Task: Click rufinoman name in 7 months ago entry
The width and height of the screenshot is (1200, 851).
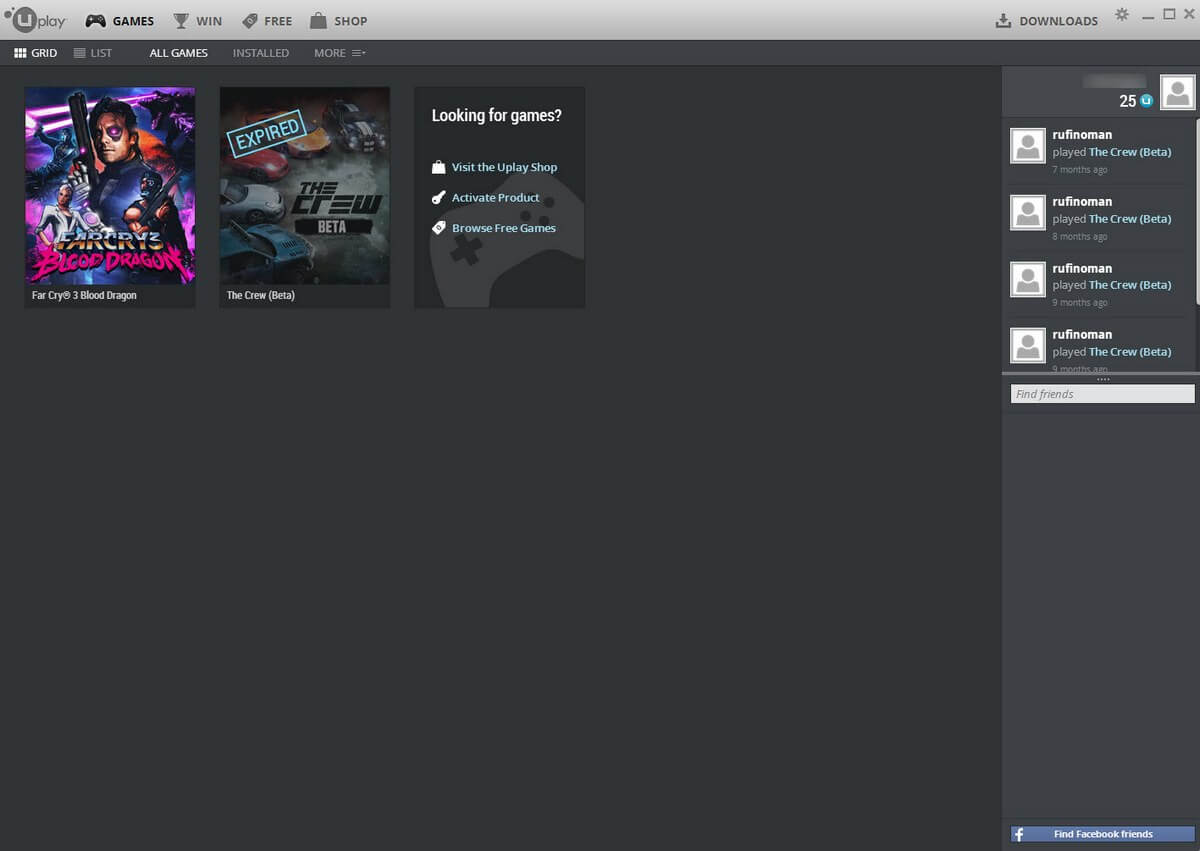Action: [x=1082, y=135]
